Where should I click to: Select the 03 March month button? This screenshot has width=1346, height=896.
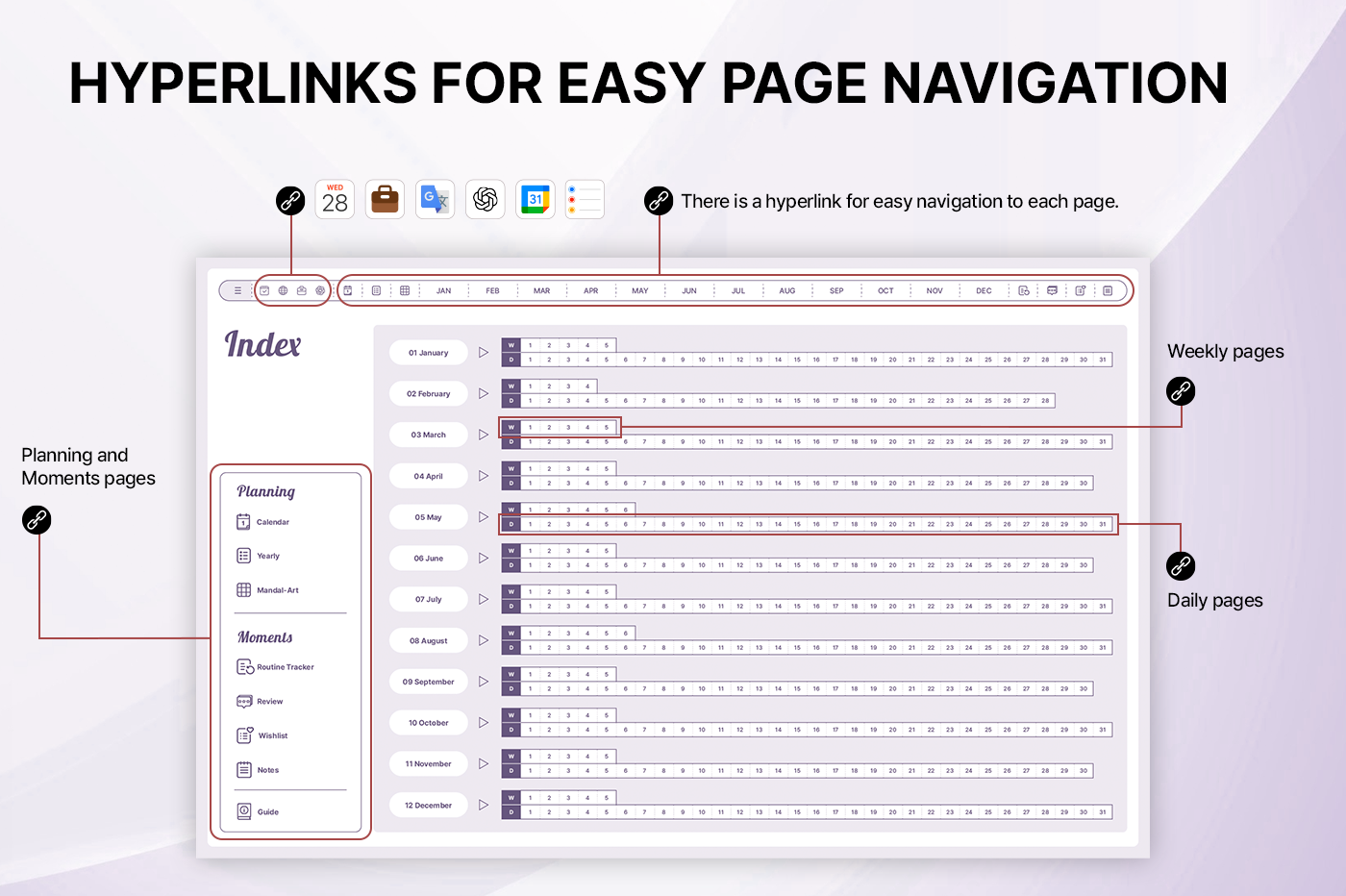(x=429, y=435)
